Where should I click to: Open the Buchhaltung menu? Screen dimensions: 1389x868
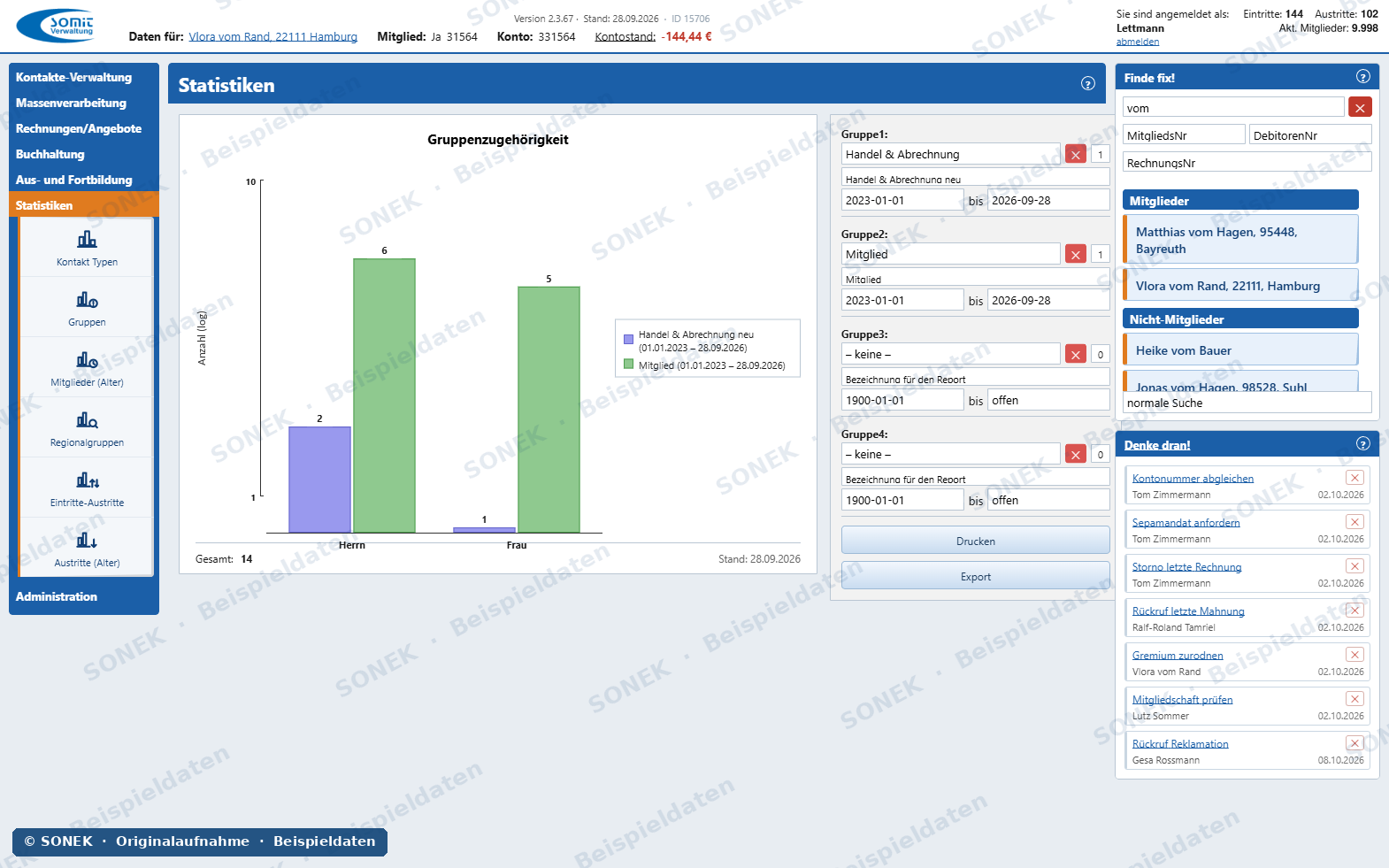84,154
